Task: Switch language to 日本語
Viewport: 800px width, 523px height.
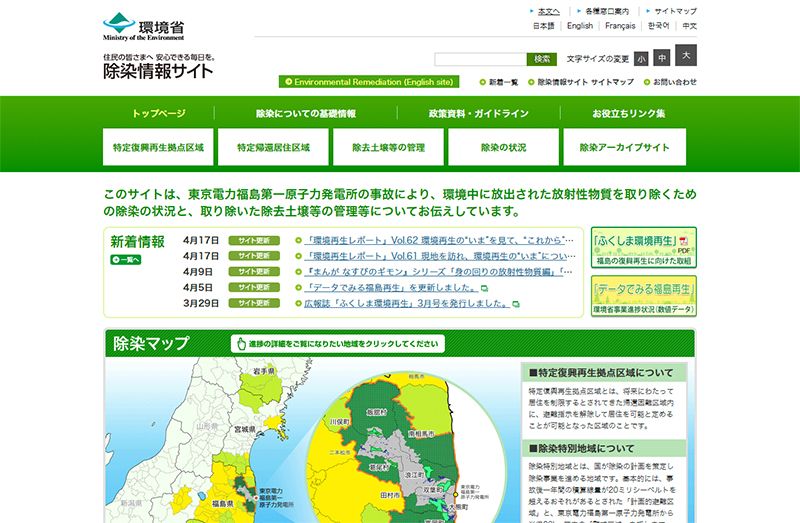Action: pos(543,26)
